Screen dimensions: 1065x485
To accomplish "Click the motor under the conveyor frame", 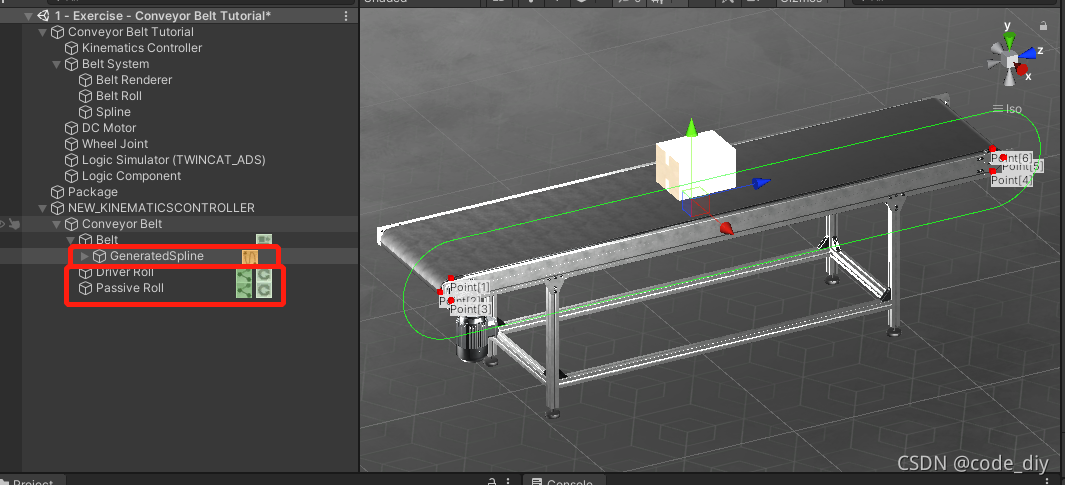I will click(471, 338).
